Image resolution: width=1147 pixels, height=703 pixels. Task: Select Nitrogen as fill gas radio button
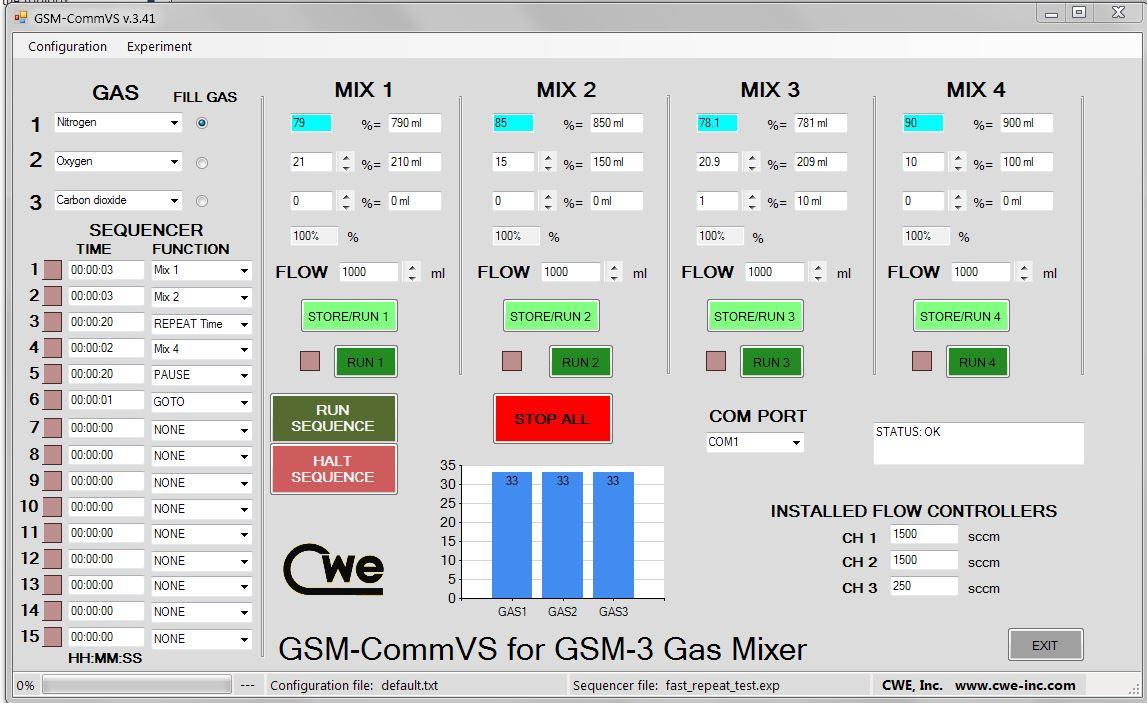tap(202, 123)
